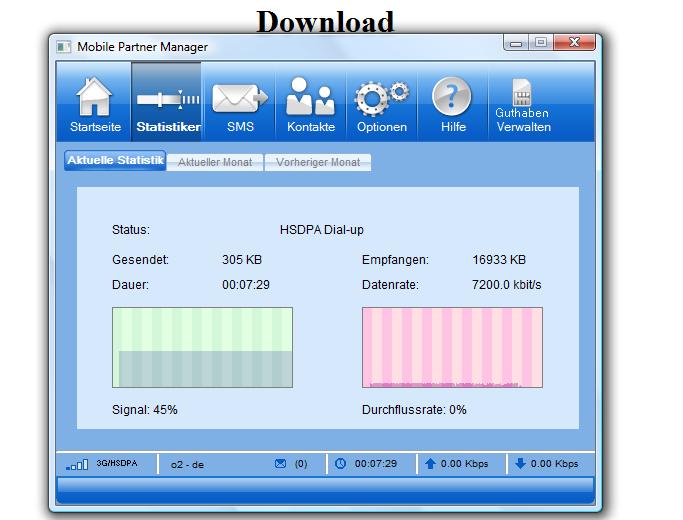
Task: Click the unread messages envelope icon
Action: click(280, 464)
